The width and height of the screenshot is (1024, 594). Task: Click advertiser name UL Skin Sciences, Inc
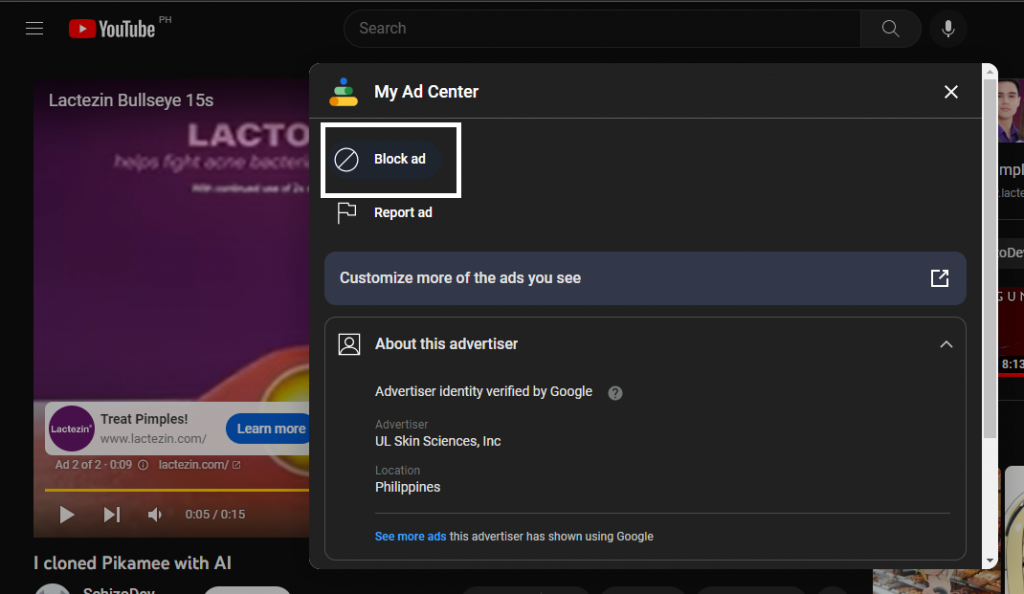[x=438, y=441]
